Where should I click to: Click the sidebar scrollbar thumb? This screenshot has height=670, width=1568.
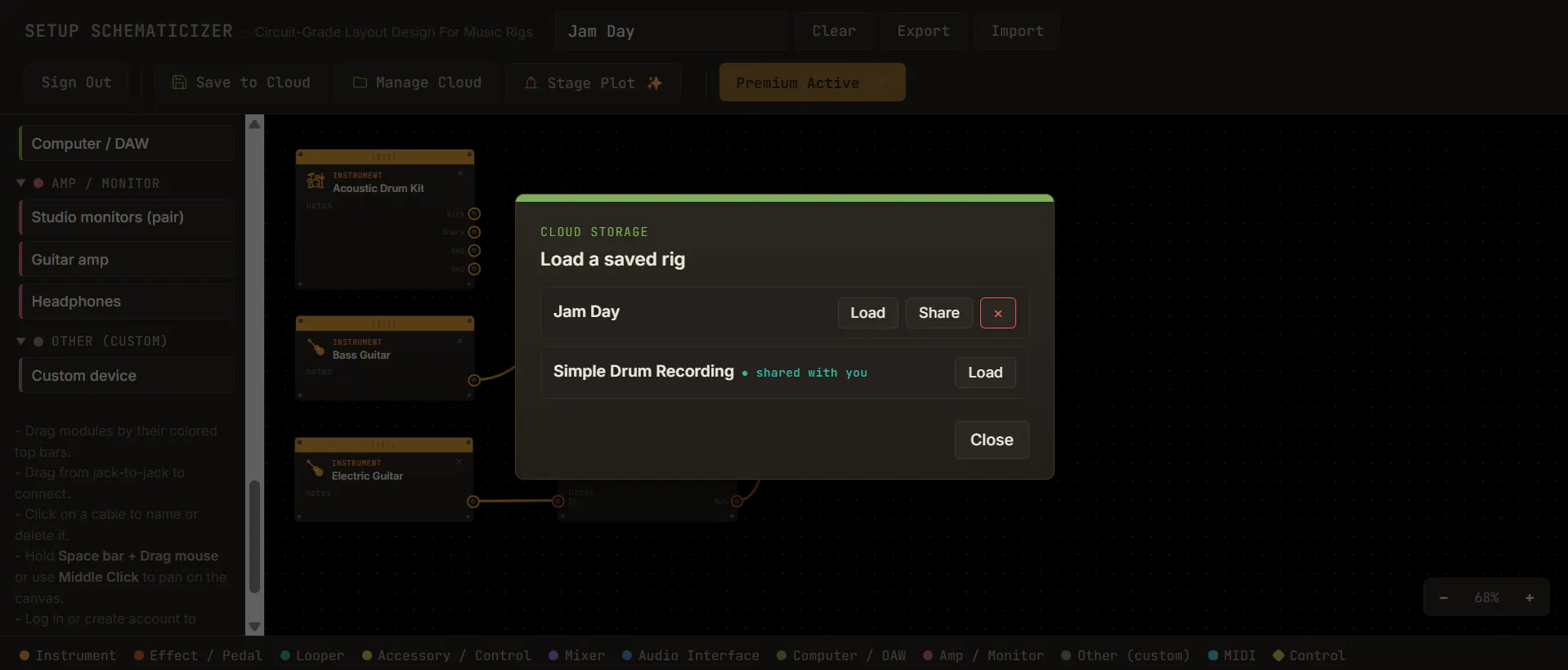coord(254,536)
